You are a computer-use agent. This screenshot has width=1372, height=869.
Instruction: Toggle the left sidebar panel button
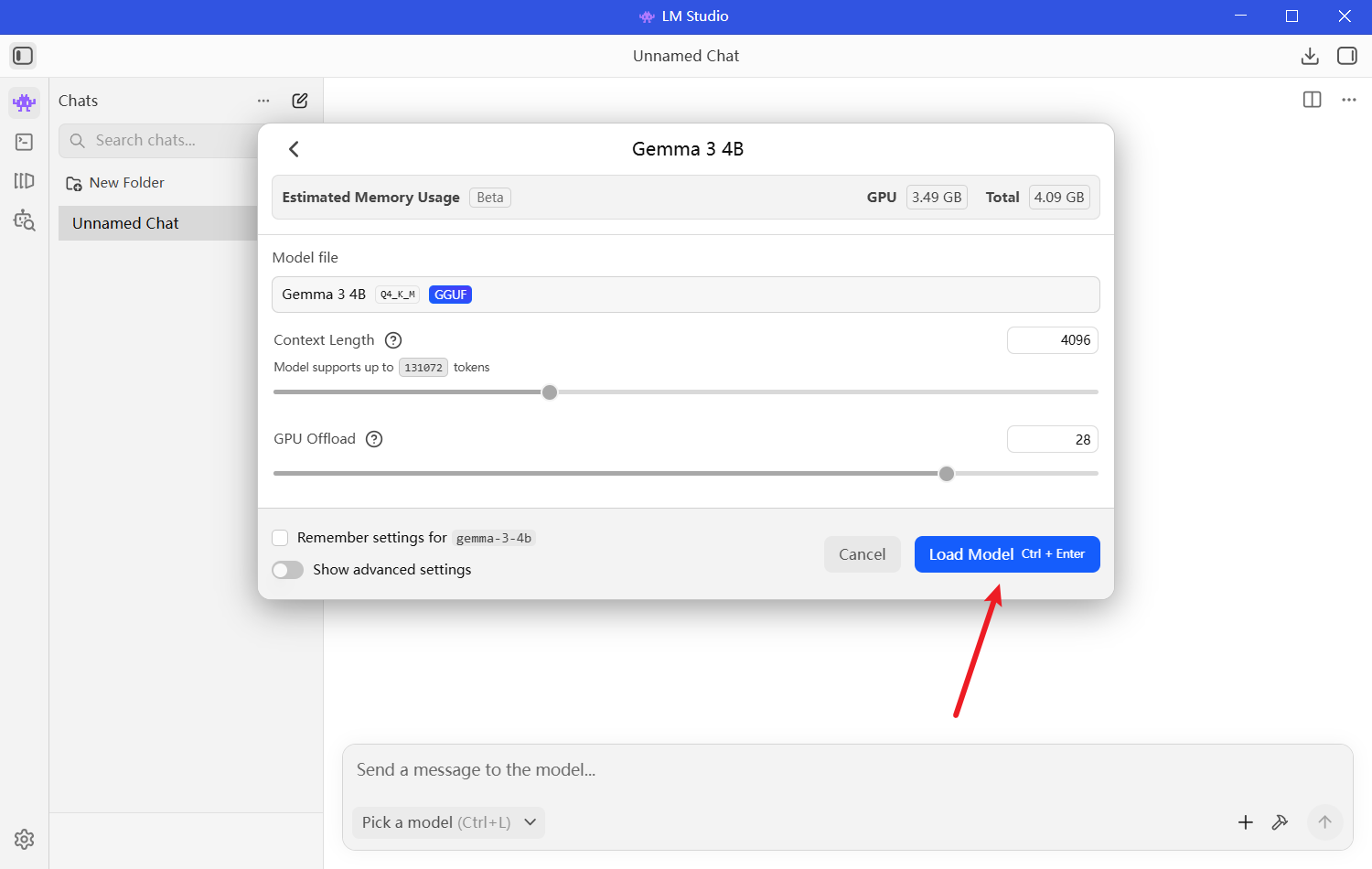coord(23,56)
